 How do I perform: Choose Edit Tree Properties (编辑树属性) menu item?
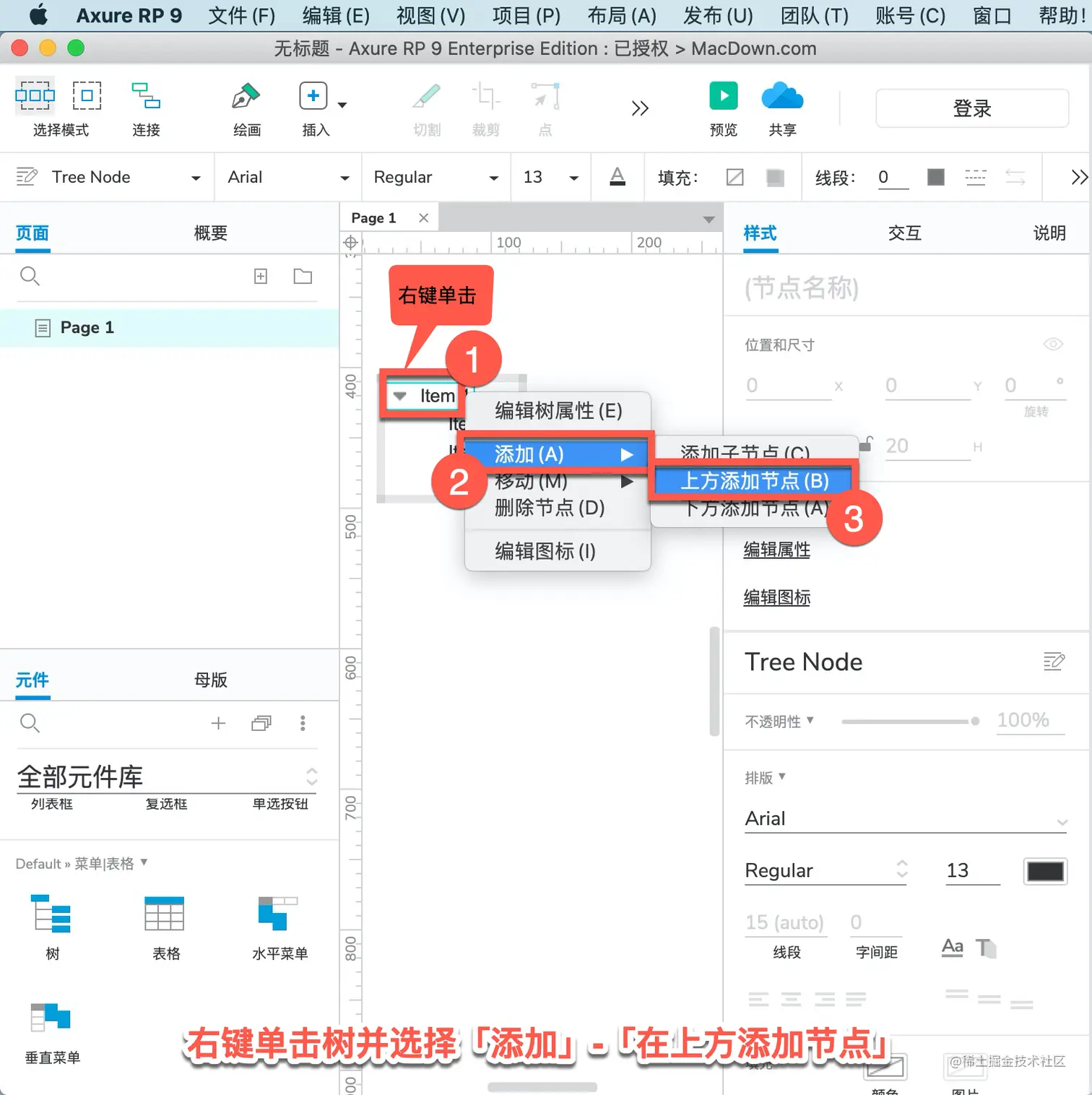pyautogui.click(x=558, y=412)
